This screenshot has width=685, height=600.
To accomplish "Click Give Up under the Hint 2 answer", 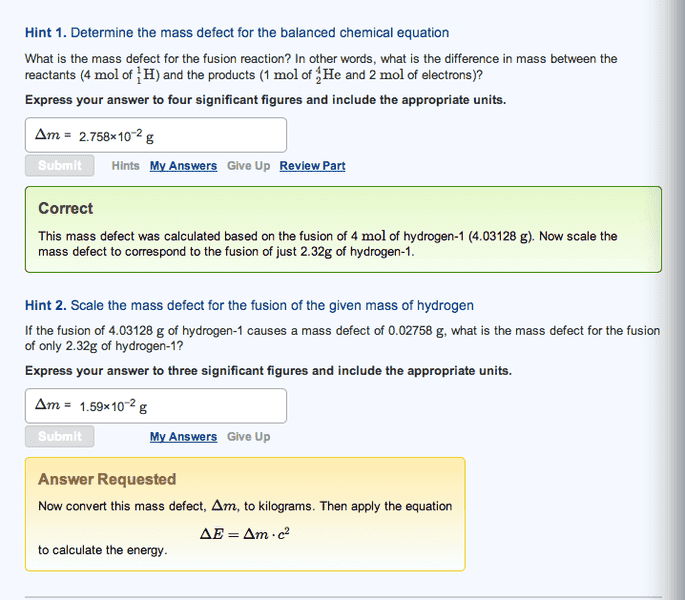I will click(x=248, y=437).
